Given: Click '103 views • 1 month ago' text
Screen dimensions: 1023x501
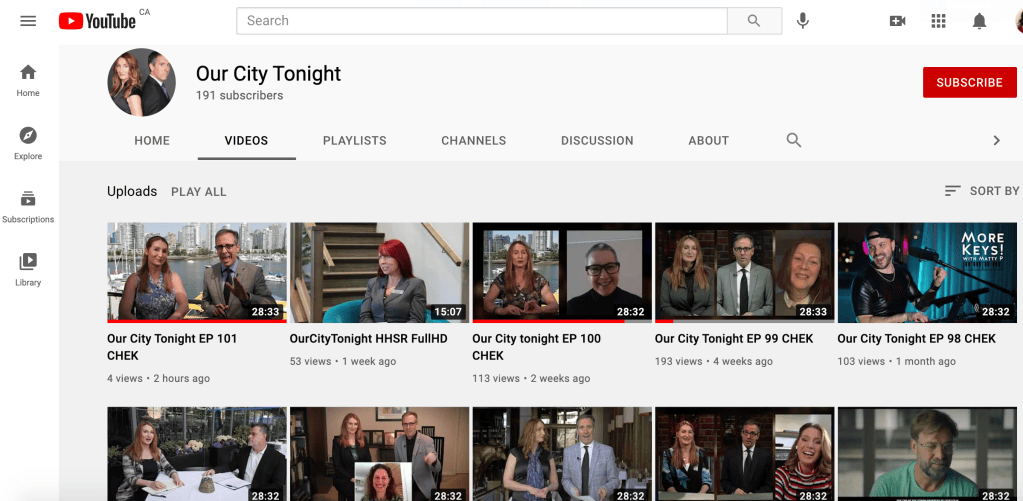Looking at the screenshot, I should [x=896, y=361].
